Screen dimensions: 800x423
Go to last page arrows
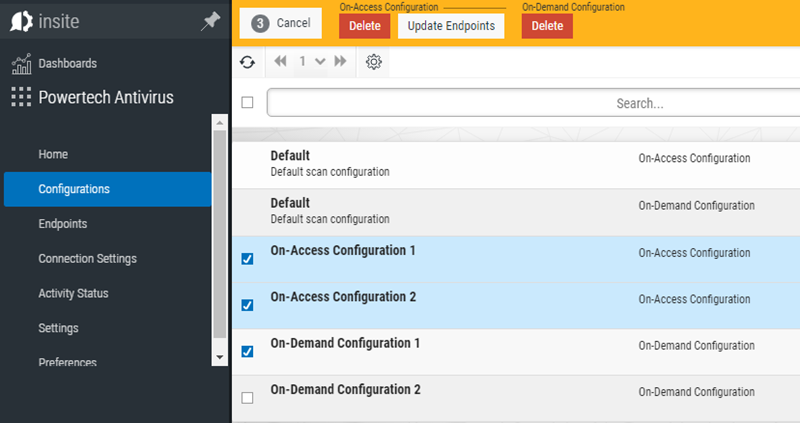[x=340, y=61]
